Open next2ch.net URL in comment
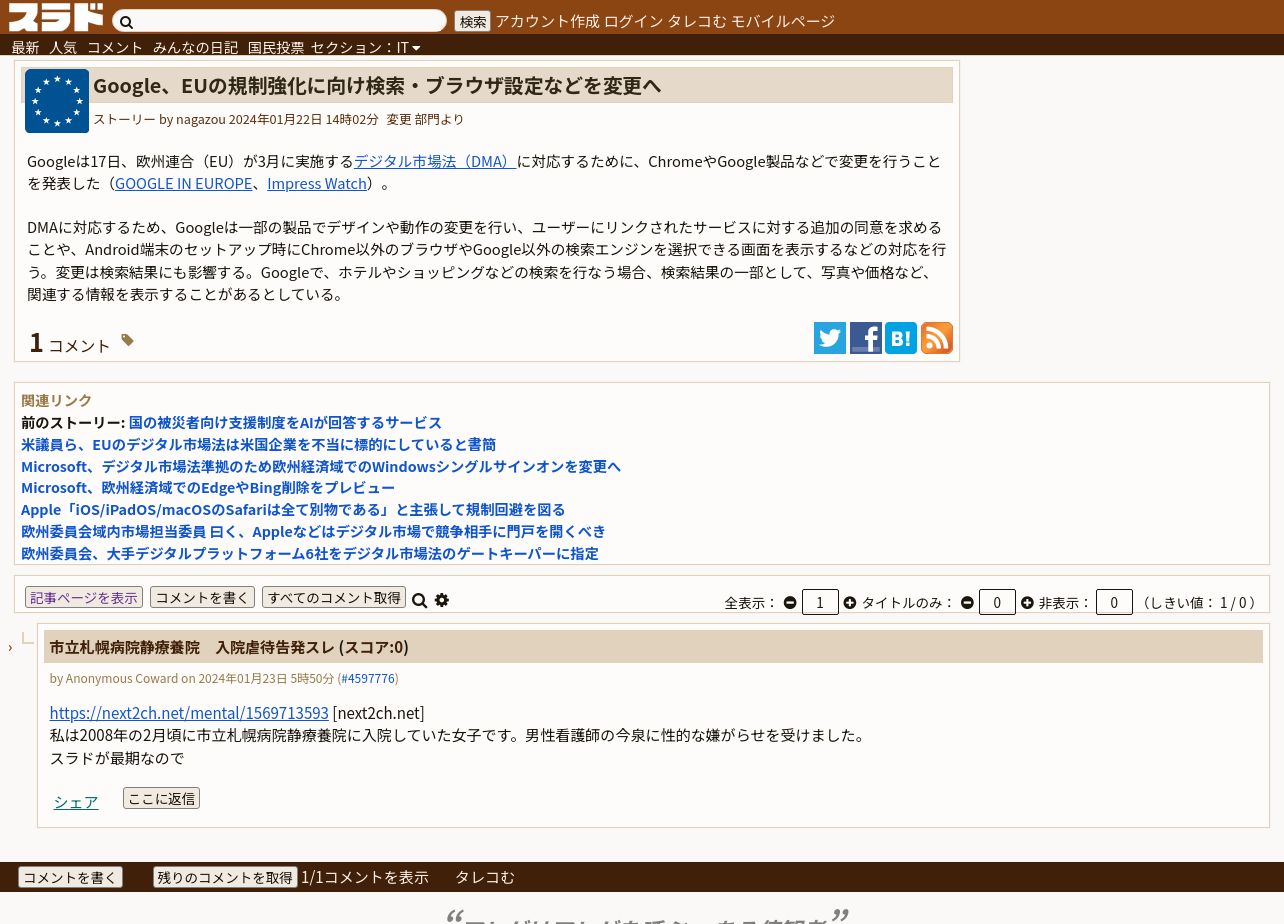The height and width of the screenshot is (924, 1284). [x=189, y=713]
